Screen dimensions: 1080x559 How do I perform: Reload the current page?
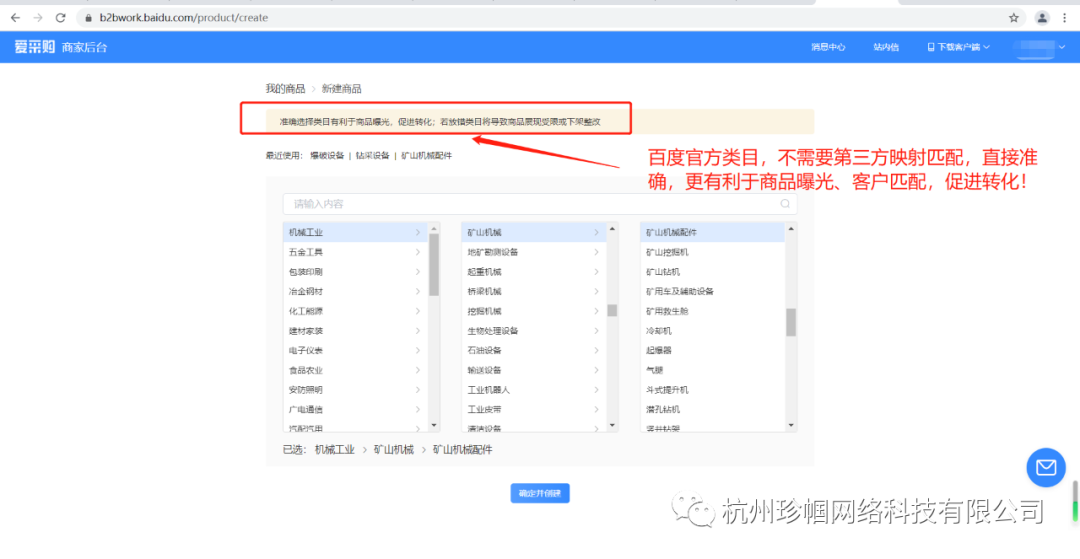click(x=60, y=18)
